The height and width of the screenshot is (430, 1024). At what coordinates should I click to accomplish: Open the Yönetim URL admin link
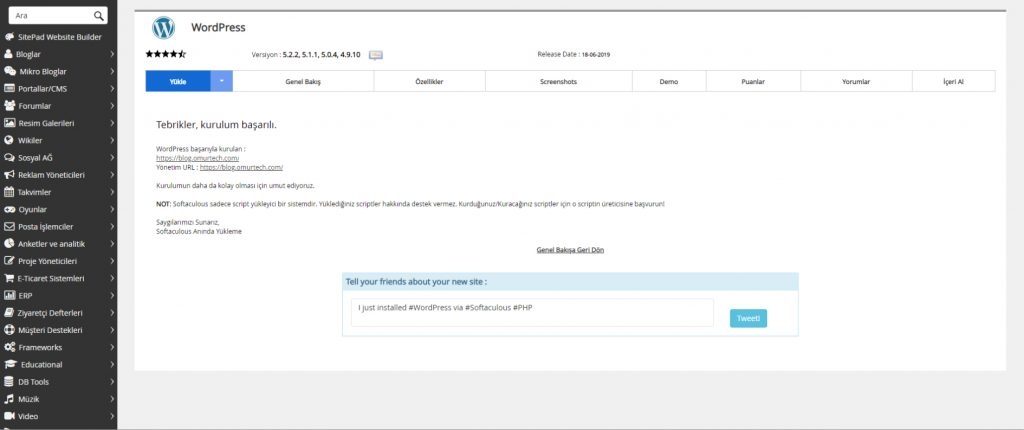tap(241, 167)
